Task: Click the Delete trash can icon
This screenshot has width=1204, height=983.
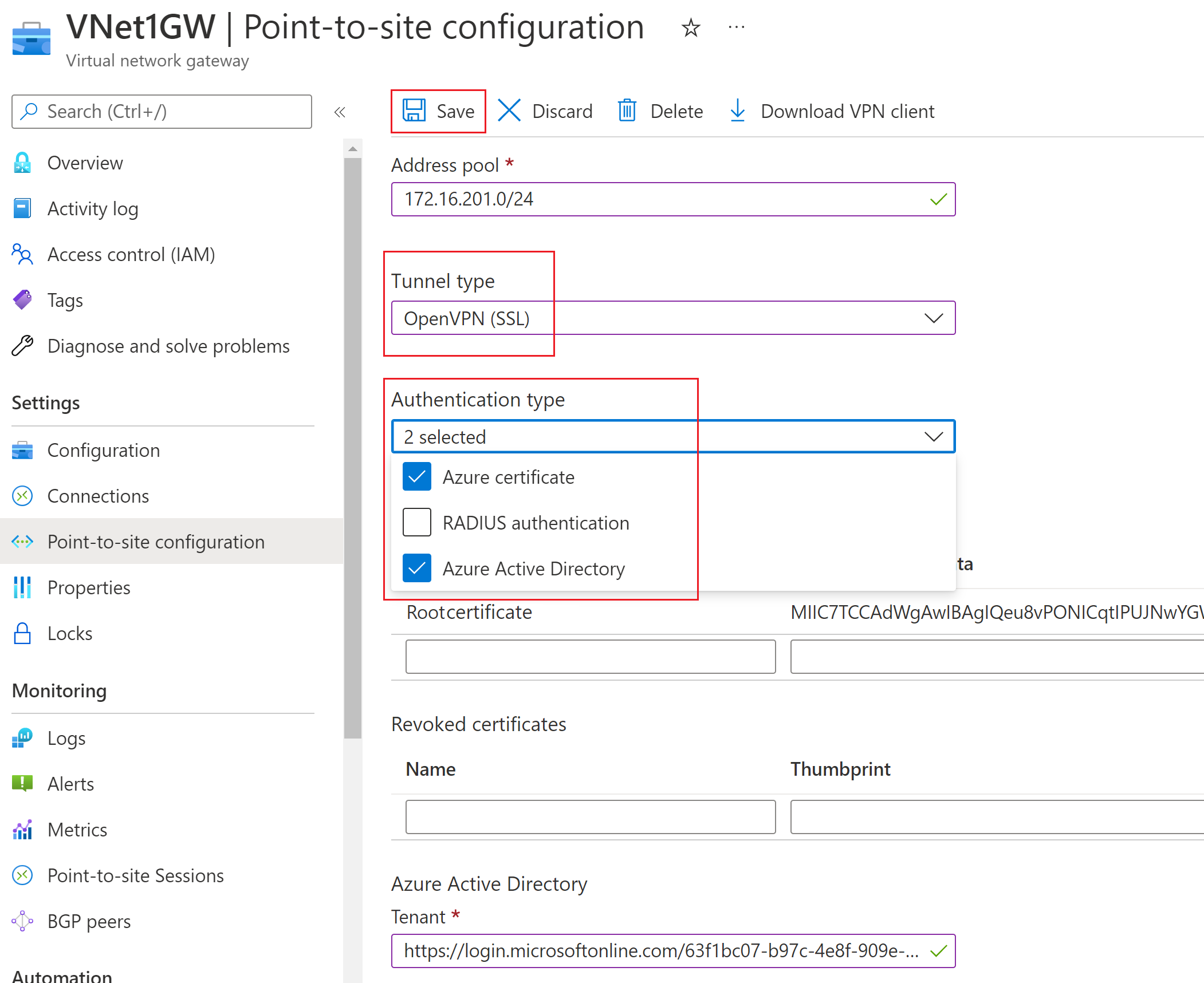Action: (x=627, y=110)
